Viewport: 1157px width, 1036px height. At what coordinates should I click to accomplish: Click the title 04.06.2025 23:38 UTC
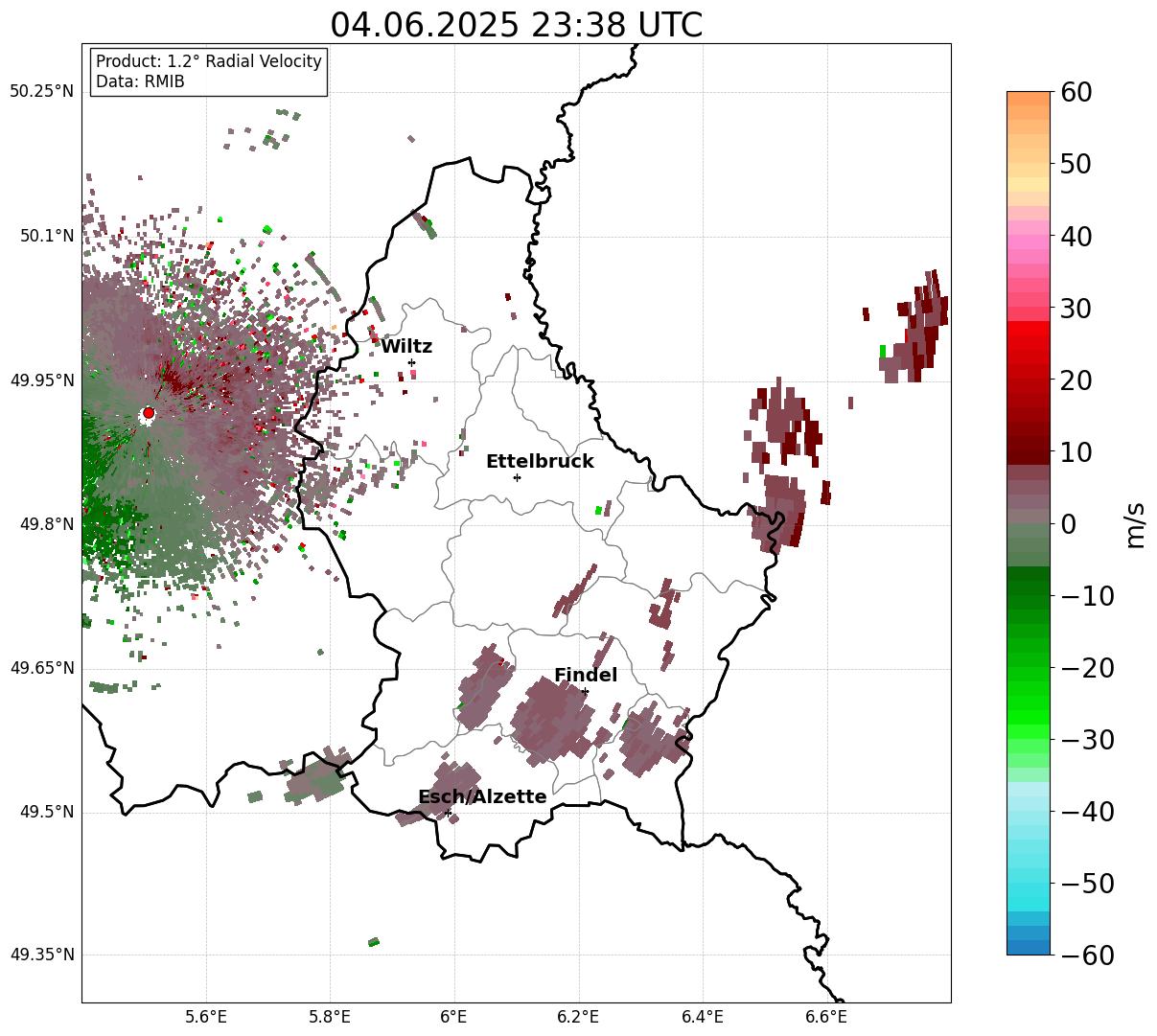click(x=516, y=25)
